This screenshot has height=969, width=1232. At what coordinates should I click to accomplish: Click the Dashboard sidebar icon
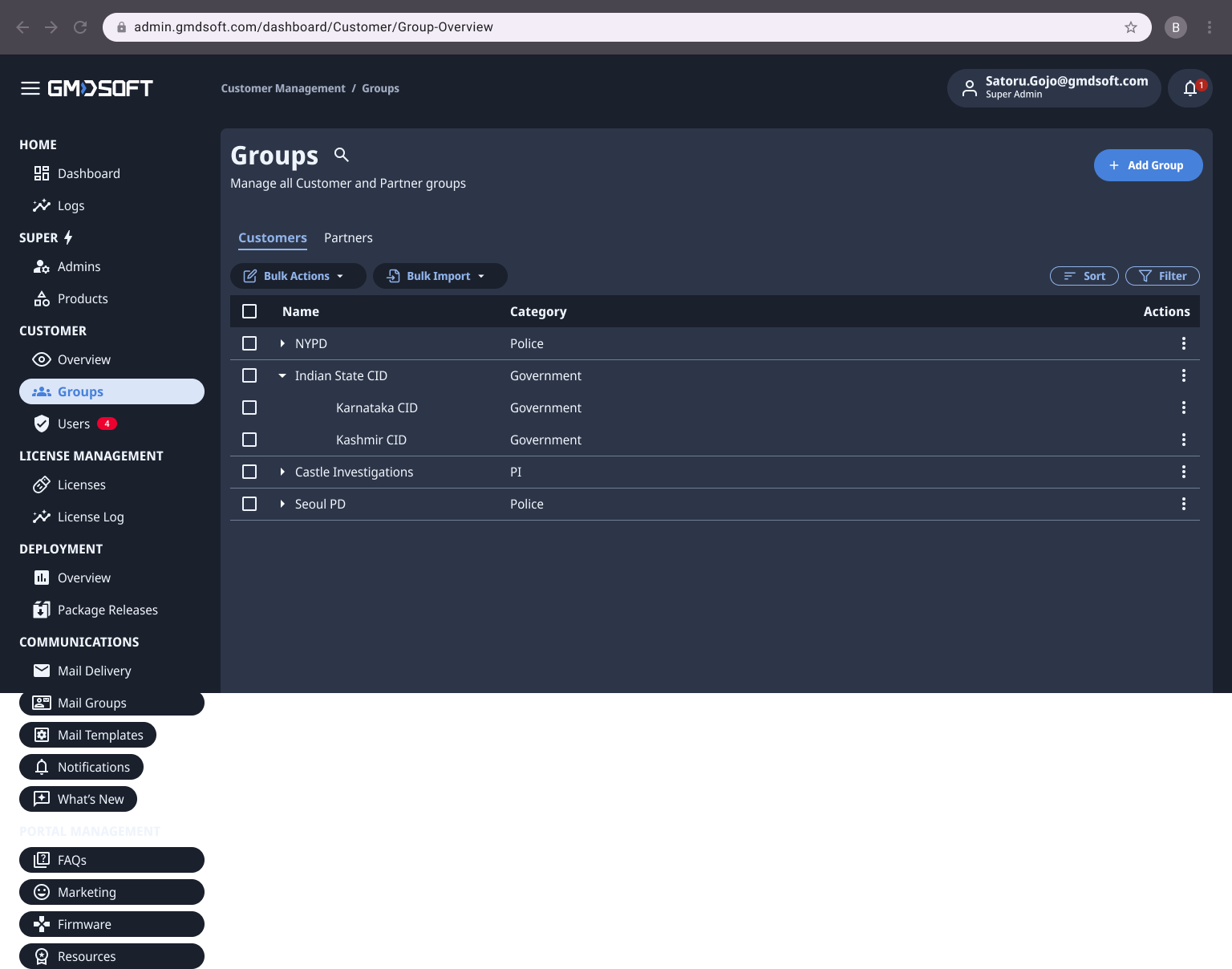(x=42, y=173)
